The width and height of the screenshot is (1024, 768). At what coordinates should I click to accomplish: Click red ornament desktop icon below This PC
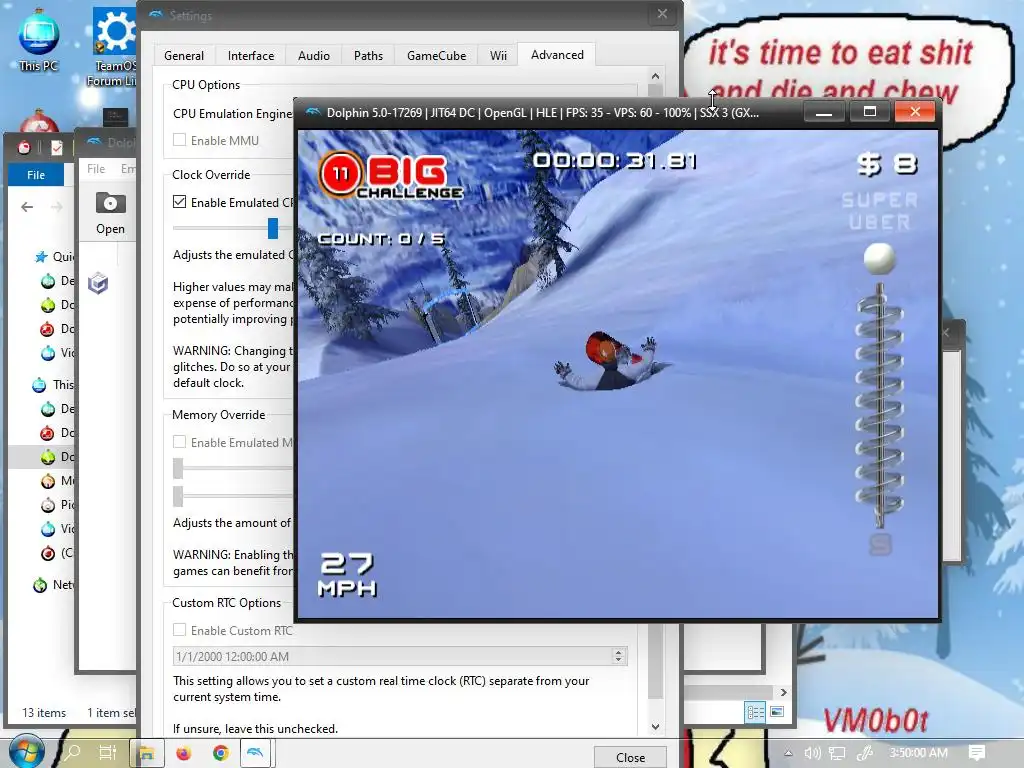(39, 120)
